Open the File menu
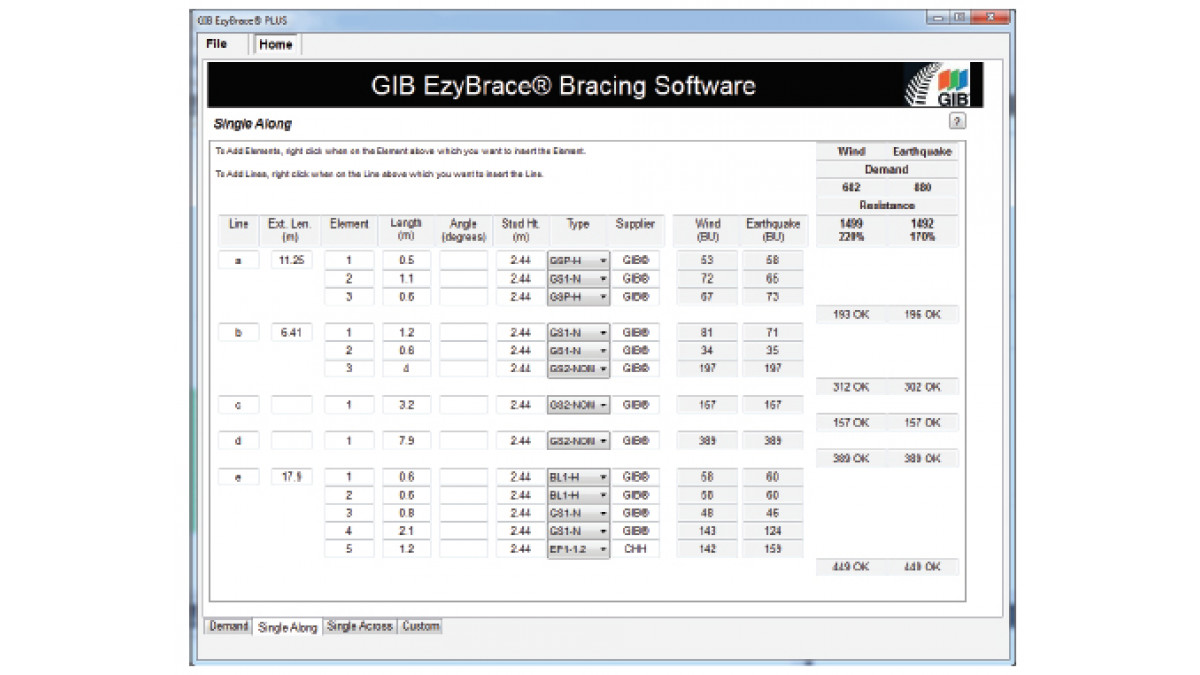The image size is (1200, 675). click(x=216, y=44)
